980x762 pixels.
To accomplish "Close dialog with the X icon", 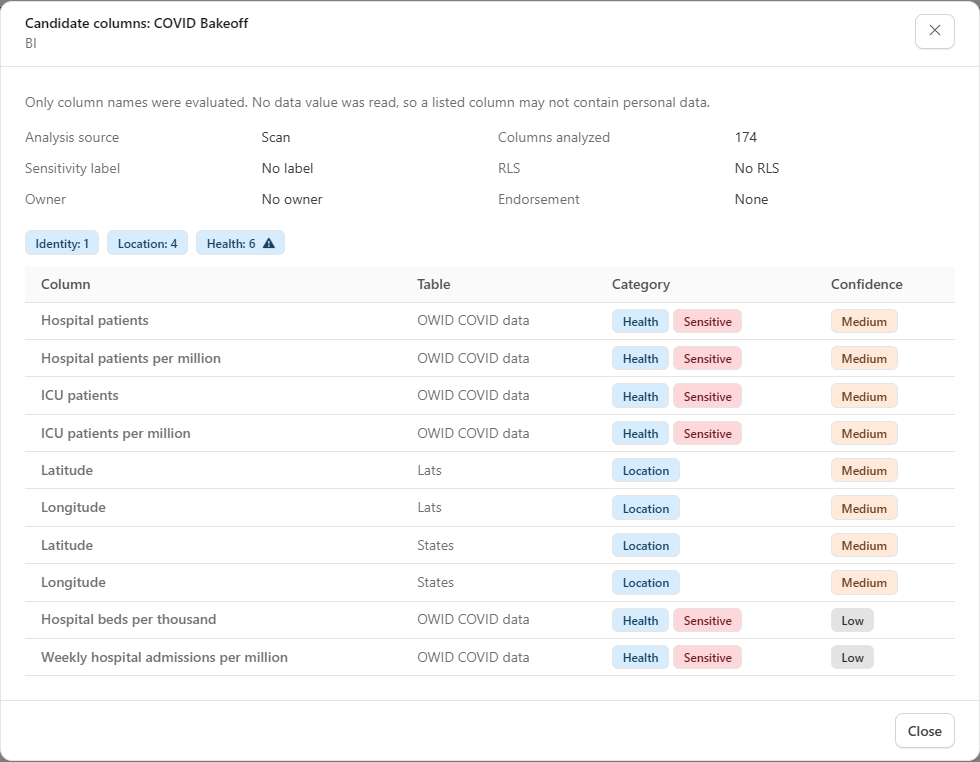I will (x=934, y=31).
